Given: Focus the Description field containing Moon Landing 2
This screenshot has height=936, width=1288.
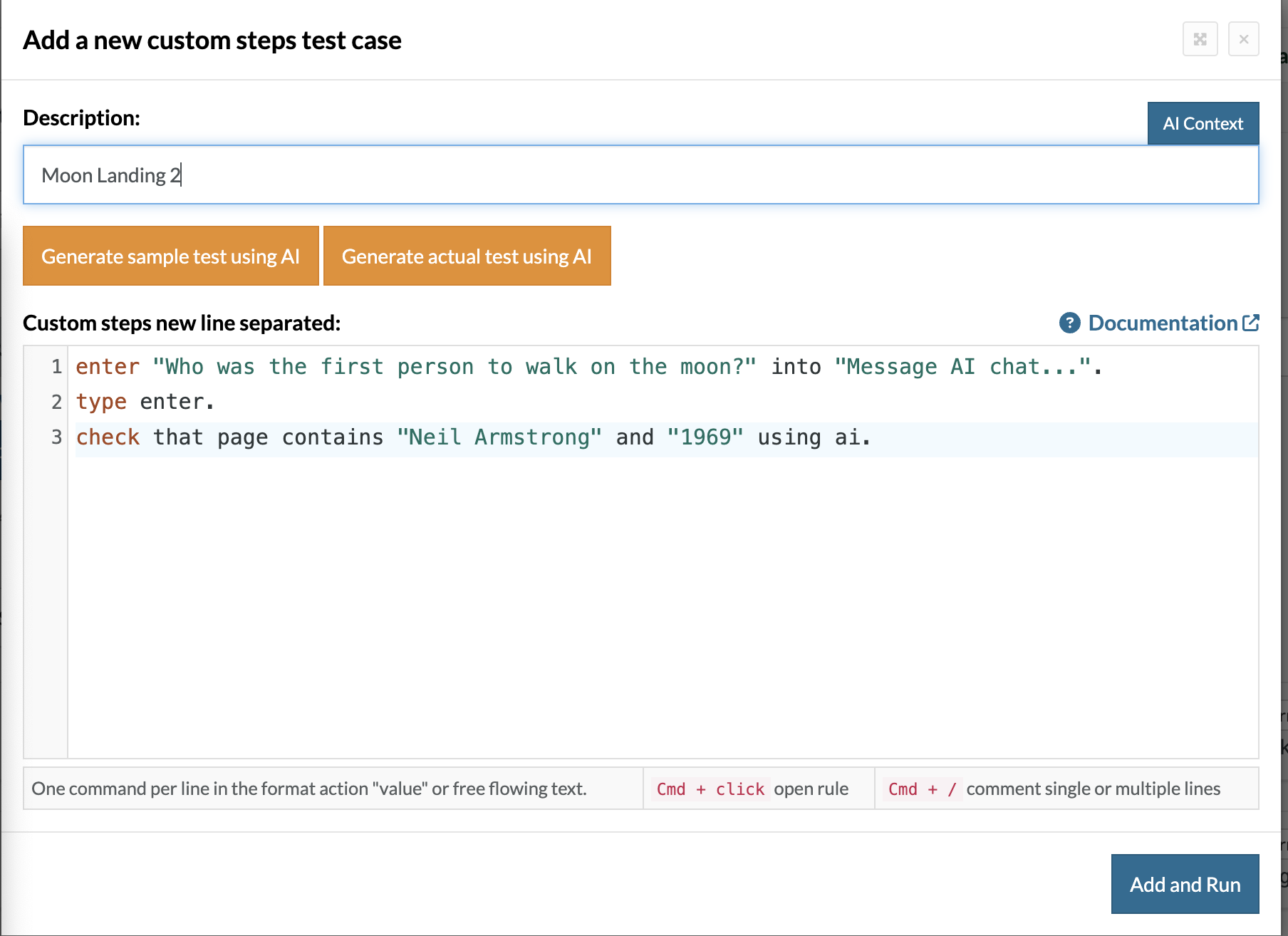Looking at the screenshot, I should click(x=640, y=175).
